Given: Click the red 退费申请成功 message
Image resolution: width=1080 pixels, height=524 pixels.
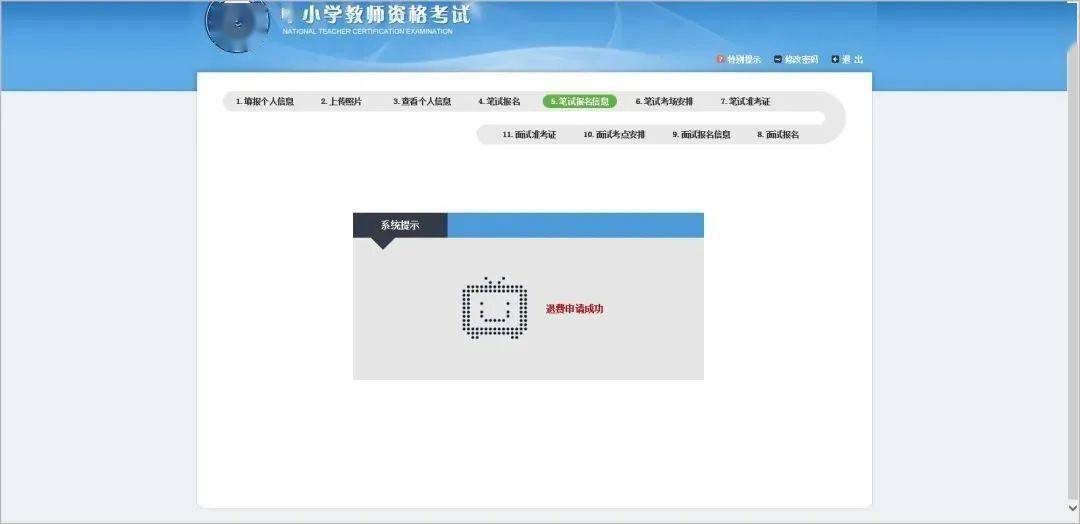Looking at the screenshot, I should (x=574, y=309).
